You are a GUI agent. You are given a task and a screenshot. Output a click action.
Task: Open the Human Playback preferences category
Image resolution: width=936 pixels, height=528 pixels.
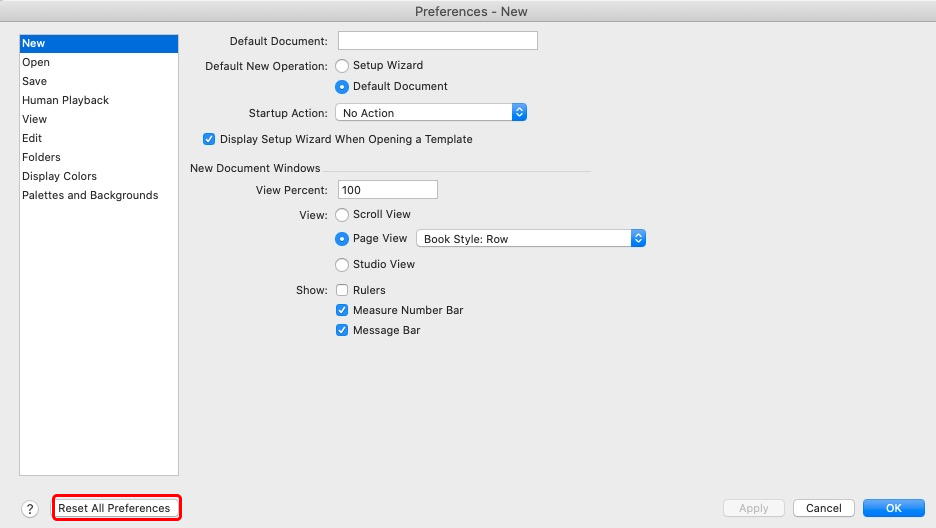(x=66, y=100)
